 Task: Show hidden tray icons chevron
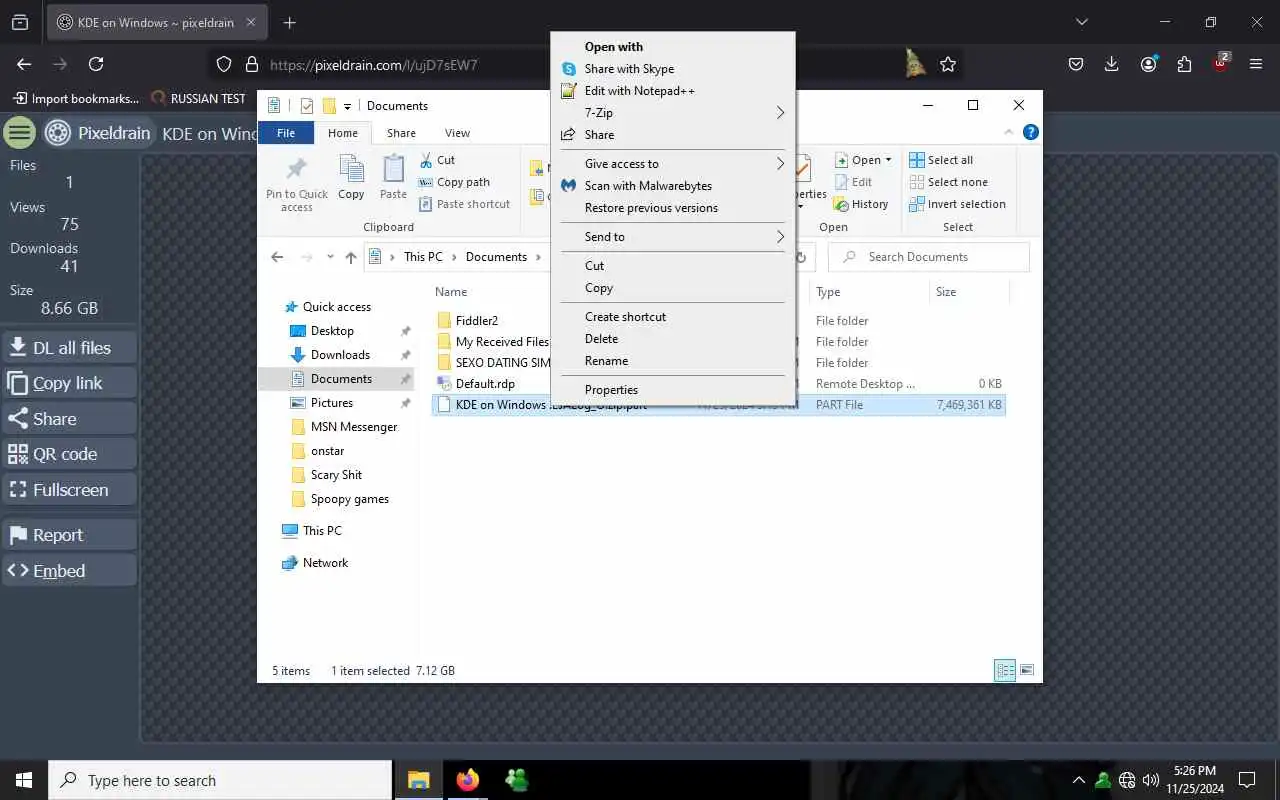pos(1078,780)
